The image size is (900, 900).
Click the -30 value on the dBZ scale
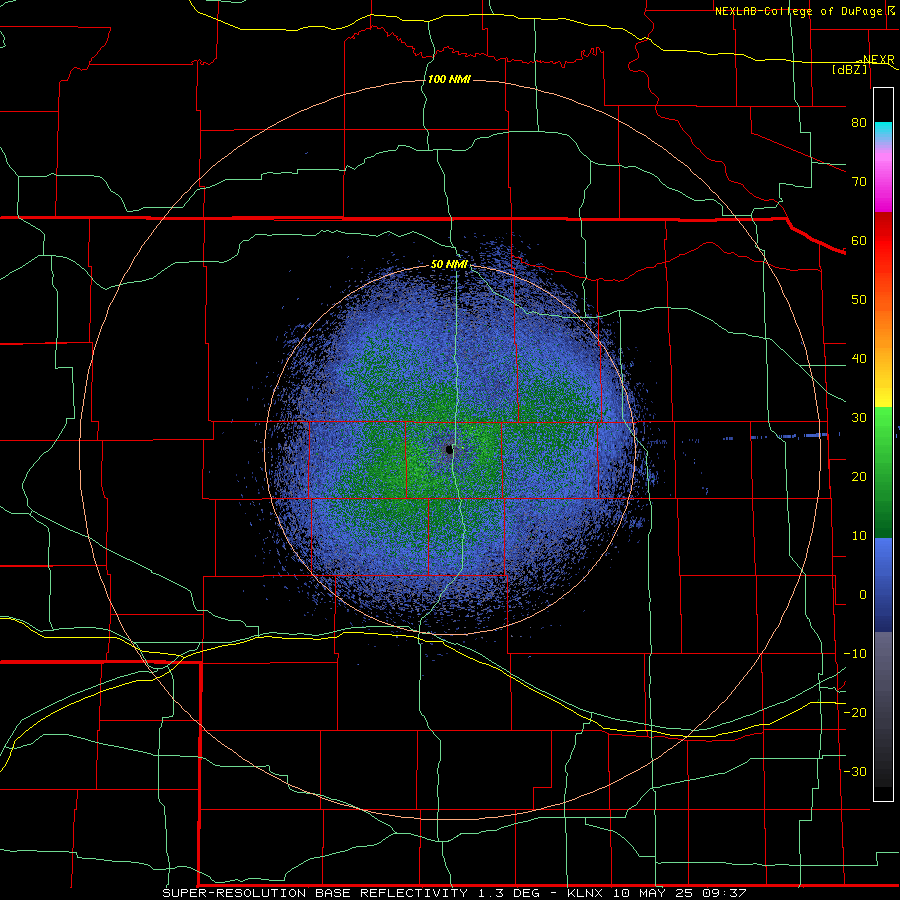click(855, 771)
